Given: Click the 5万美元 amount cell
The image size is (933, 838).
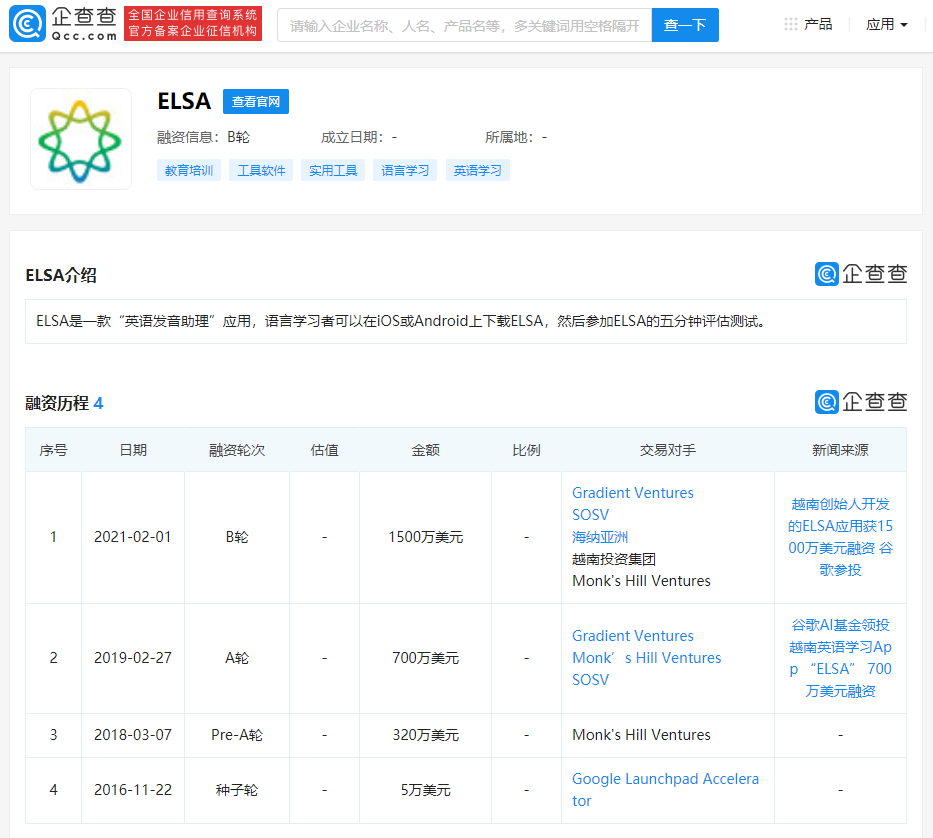Looking at the screenshot, I should (x=425, y=790).
